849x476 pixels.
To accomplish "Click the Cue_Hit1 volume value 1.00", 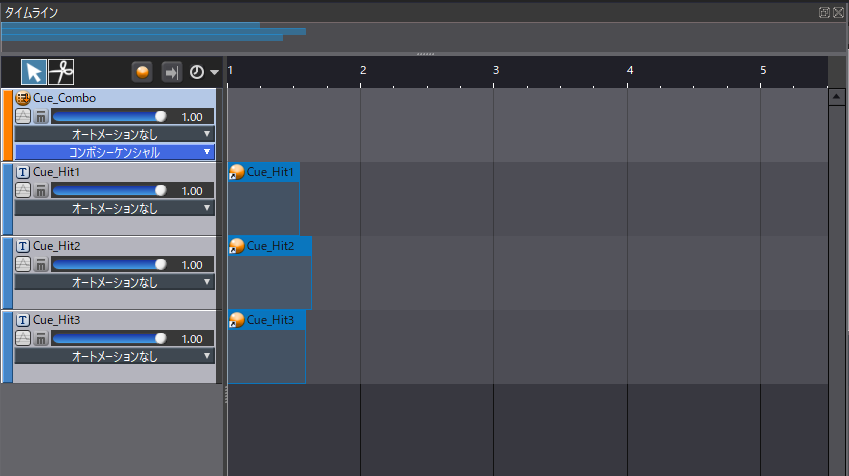I will (192, 191).
